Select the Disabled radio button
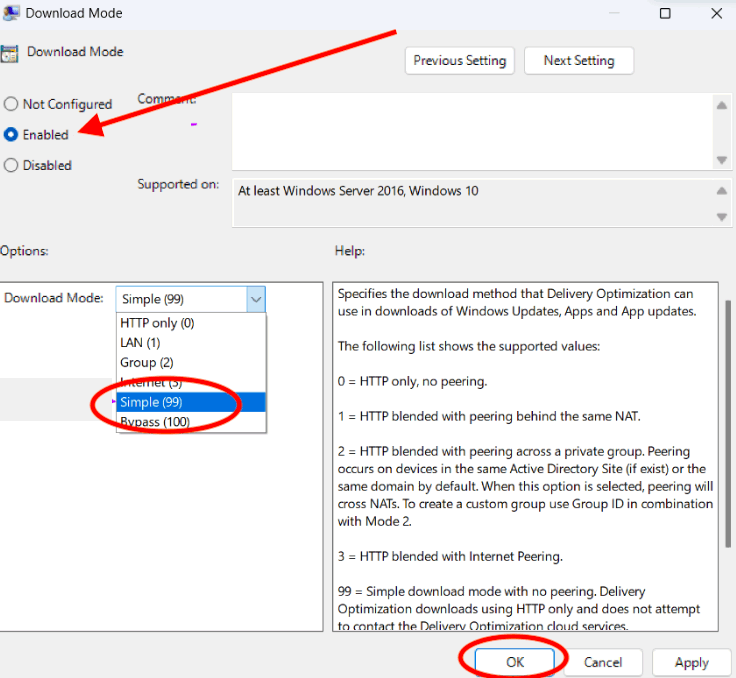The height and width of the screenshot is (678, 736). [11, 165]
